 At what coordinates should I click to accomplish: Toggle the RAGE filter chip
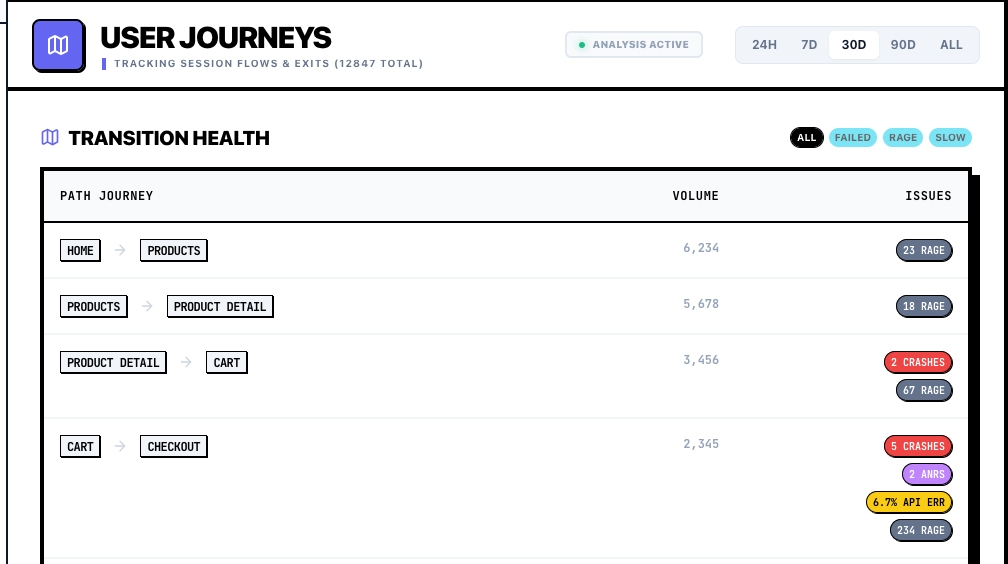(x=903, y=138)
